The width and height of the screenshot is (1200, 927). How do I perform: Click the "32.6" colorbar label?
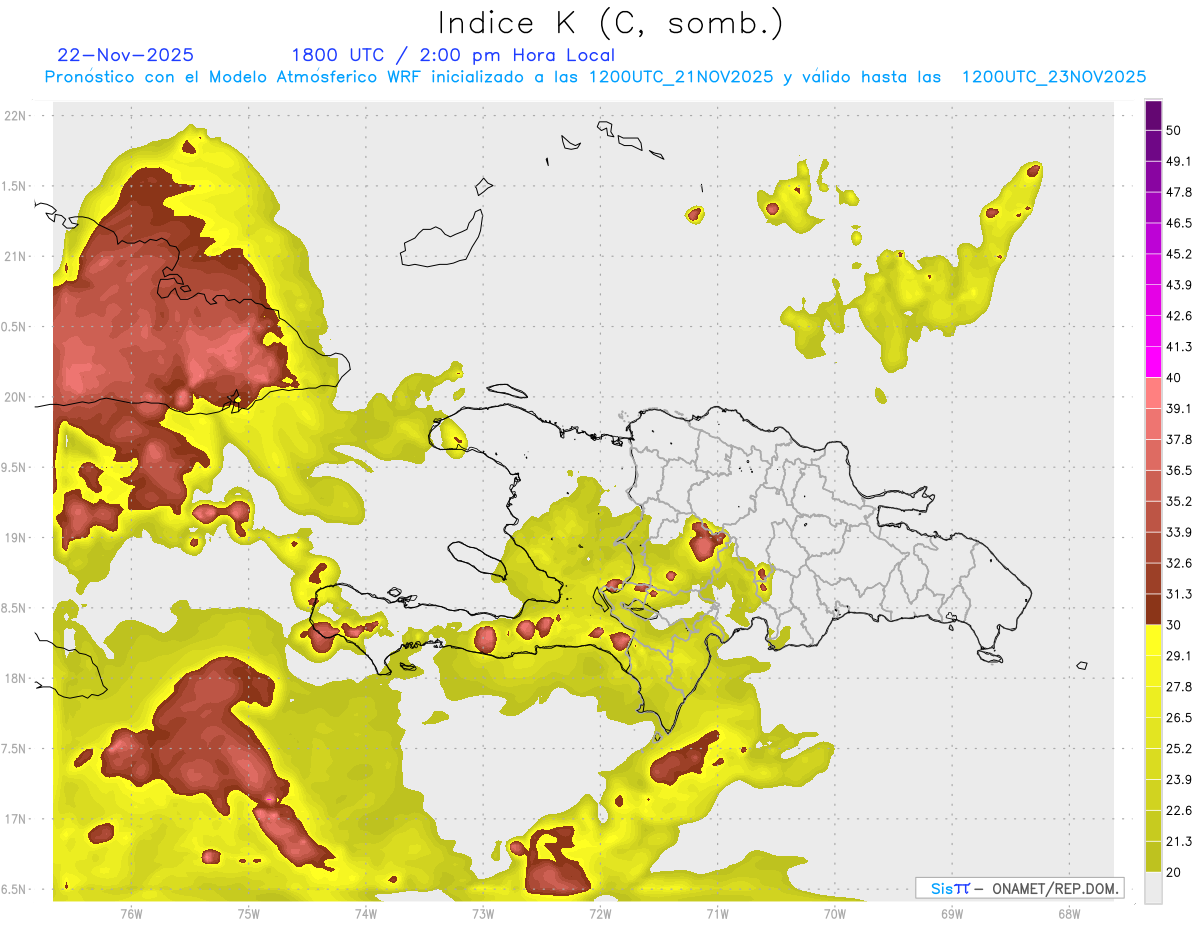click(1179, 563)
